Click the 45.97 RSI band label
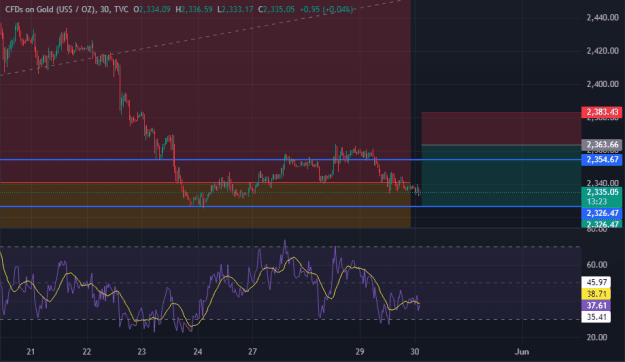625x362 pixels. tap(596, 282)
